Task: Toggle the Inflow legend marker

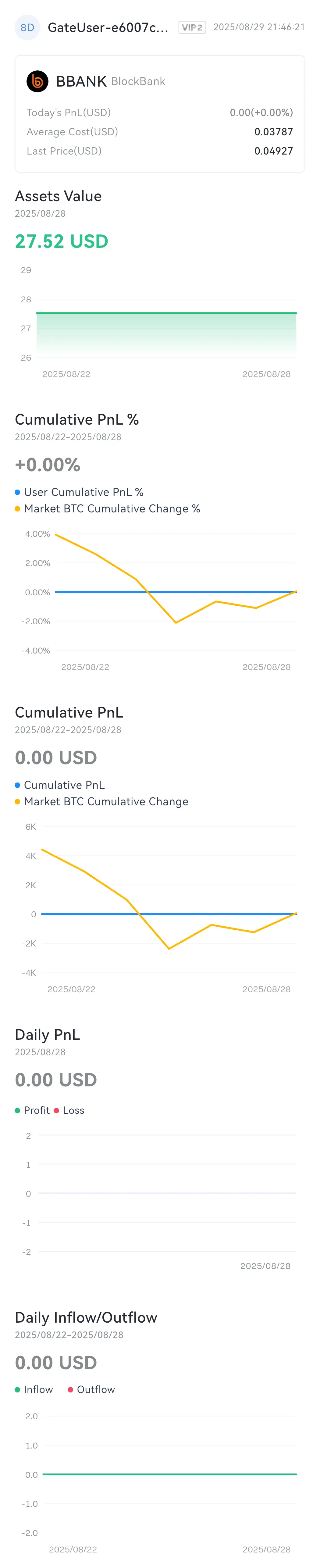Action: (18, 1390)
